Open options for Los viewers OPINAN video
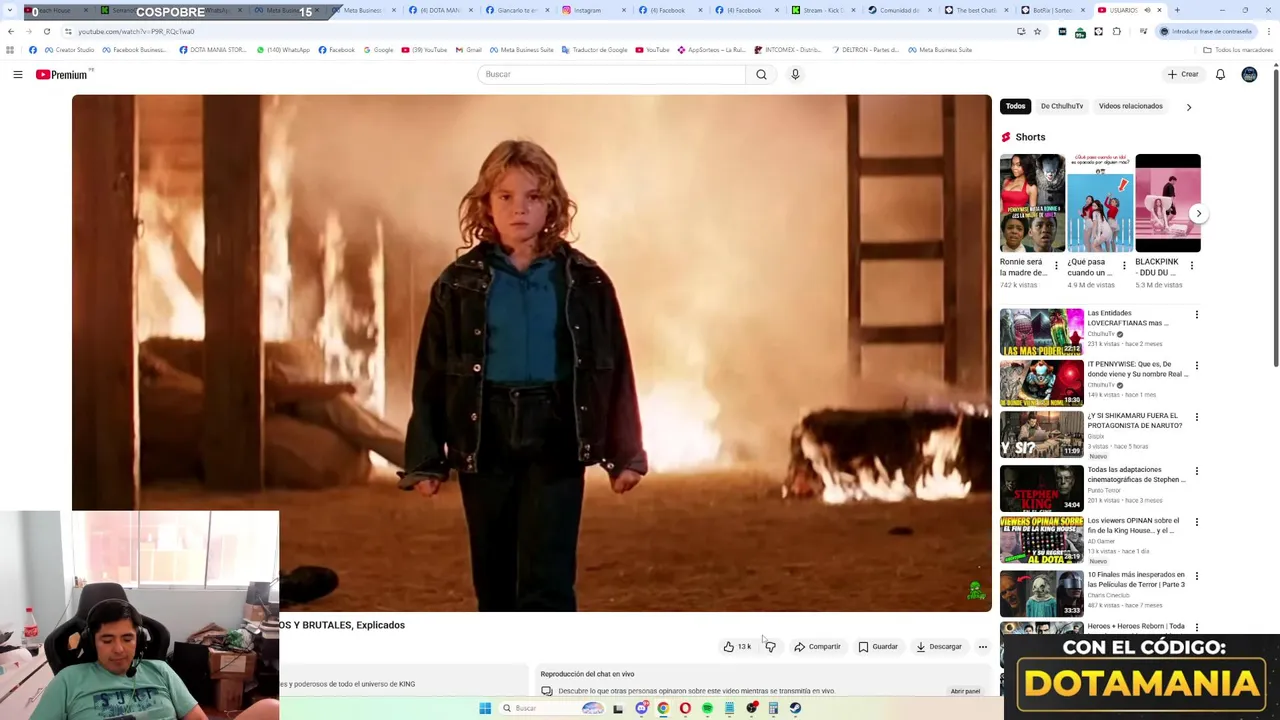The width and height of the screenshot is (1280, 720). pos(1196,522)
